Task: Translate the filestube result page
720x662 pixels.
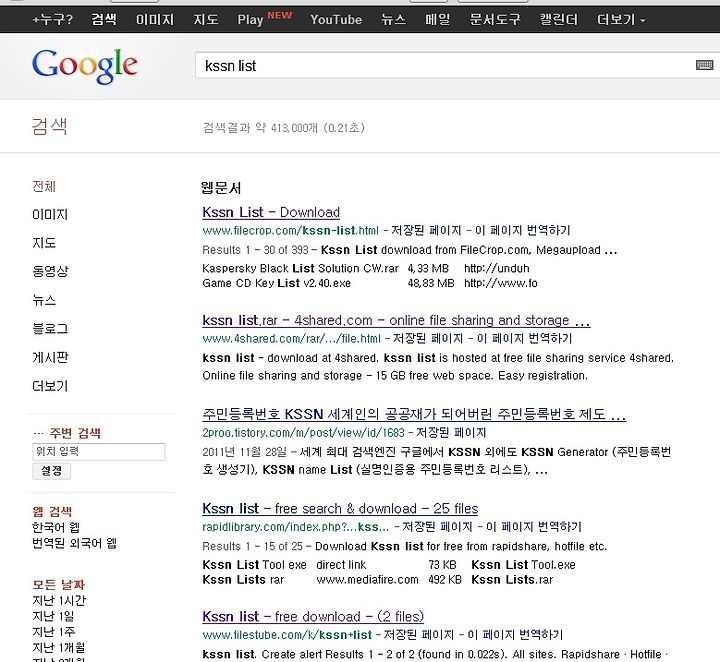Action: coord(515,635)
